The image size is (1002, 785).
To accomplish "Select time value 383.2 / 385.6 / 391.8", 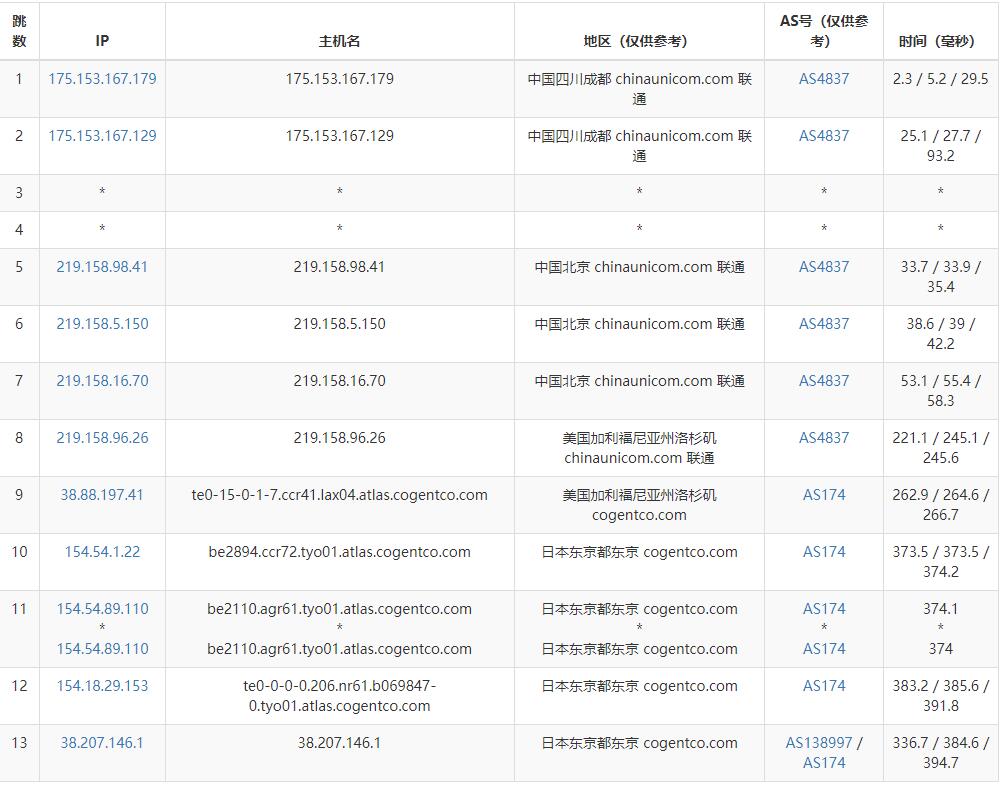I will [x=940, y=695].
